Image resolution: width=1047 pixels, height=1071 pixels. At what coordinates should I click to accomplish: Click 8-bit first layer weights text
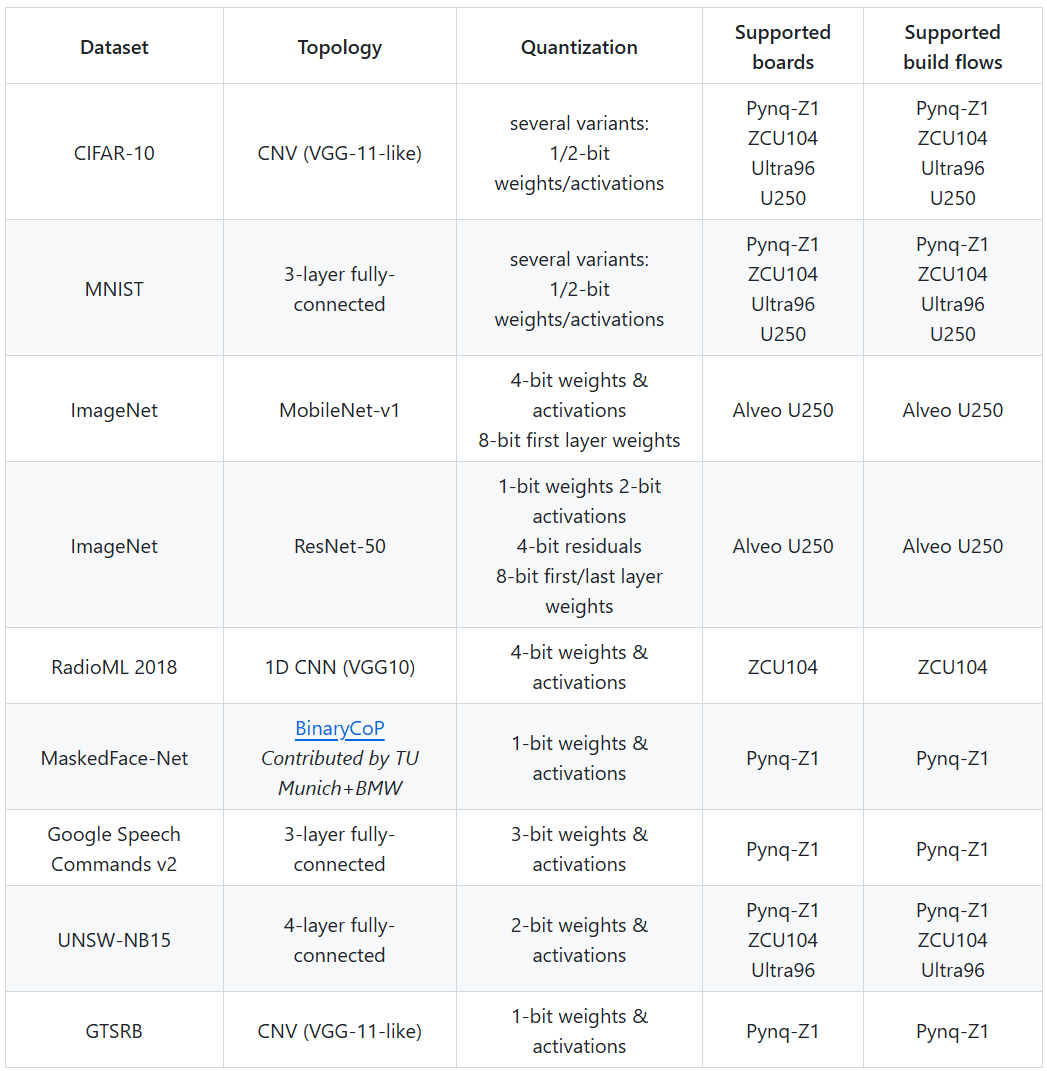point(579,440)
